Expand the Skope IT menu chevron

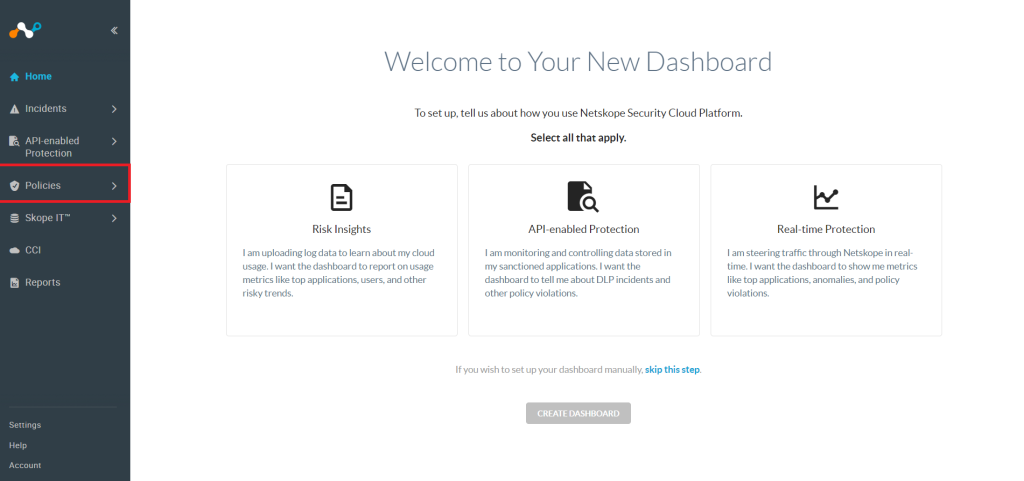[114, 219]
